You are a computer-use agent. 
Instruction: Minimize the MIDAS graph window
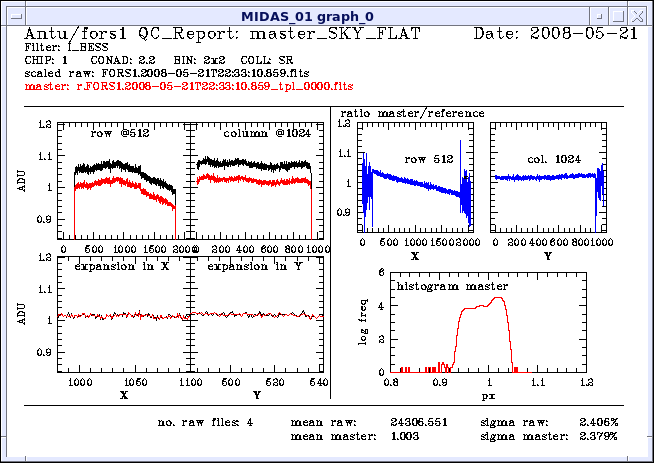click(x=598, y=12)
